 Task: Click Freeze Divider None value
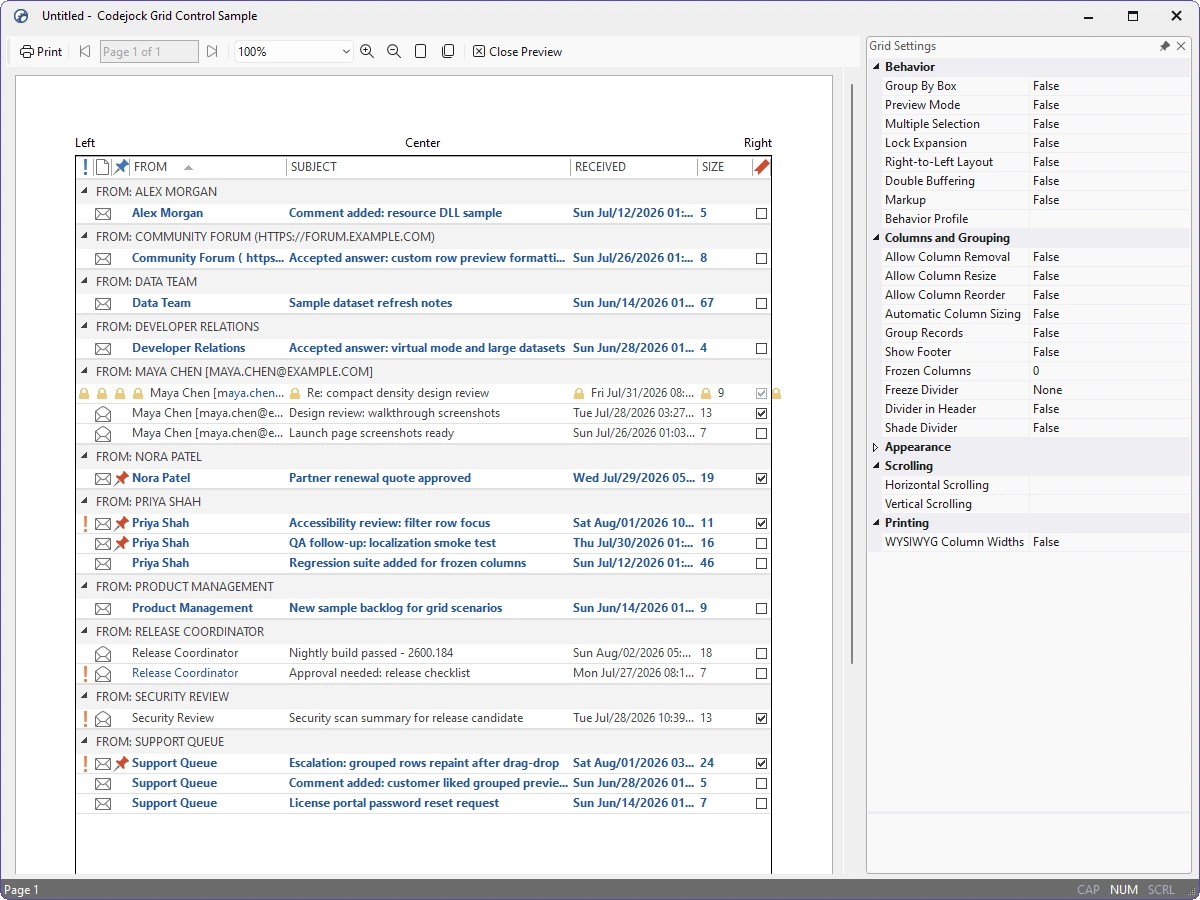coord(1048,390)
